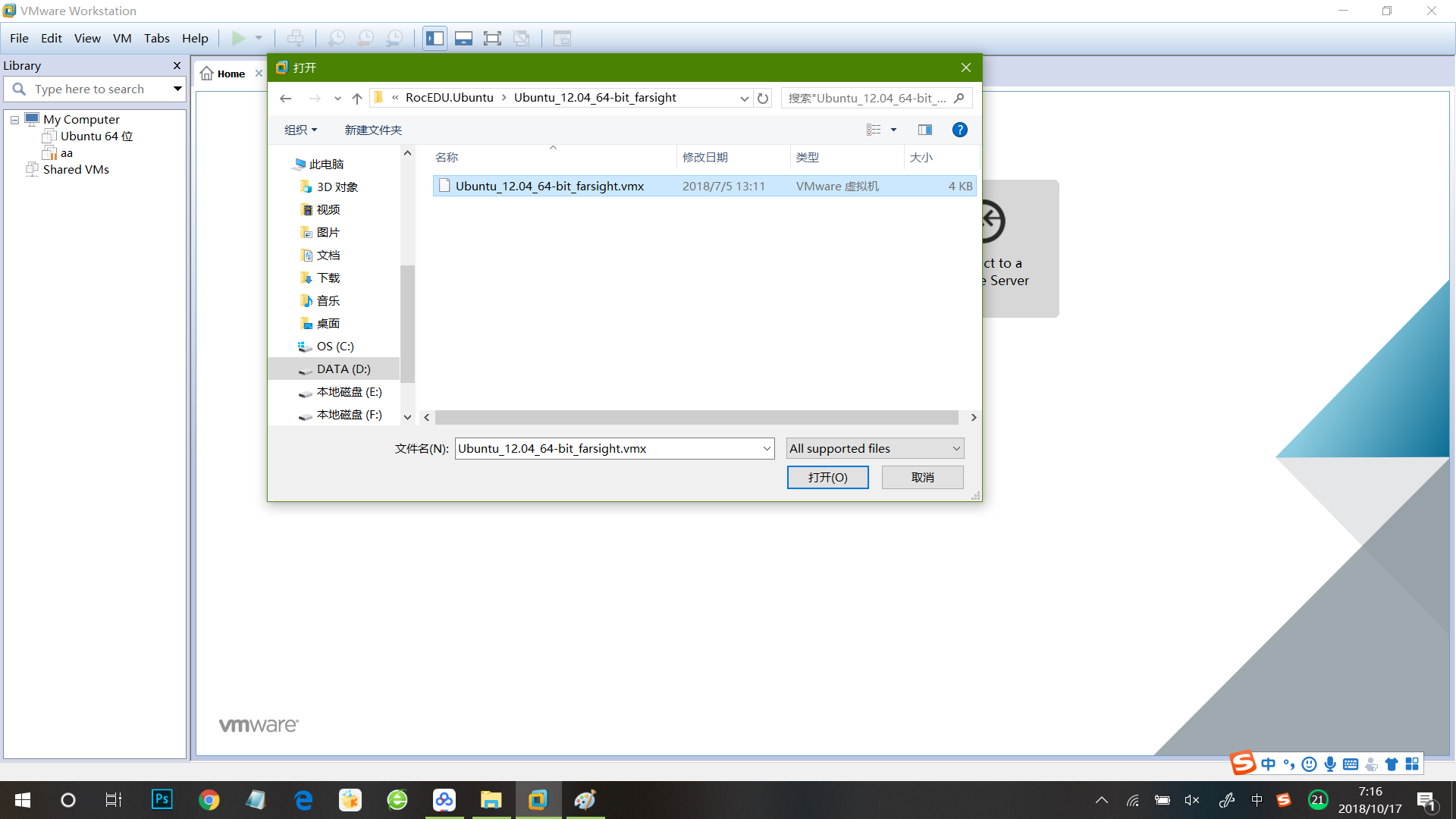This screenshot has height=819, width=1456.
Task: Click the navigation pane vertical scrollbar
Action: click(x=407, y=324)
